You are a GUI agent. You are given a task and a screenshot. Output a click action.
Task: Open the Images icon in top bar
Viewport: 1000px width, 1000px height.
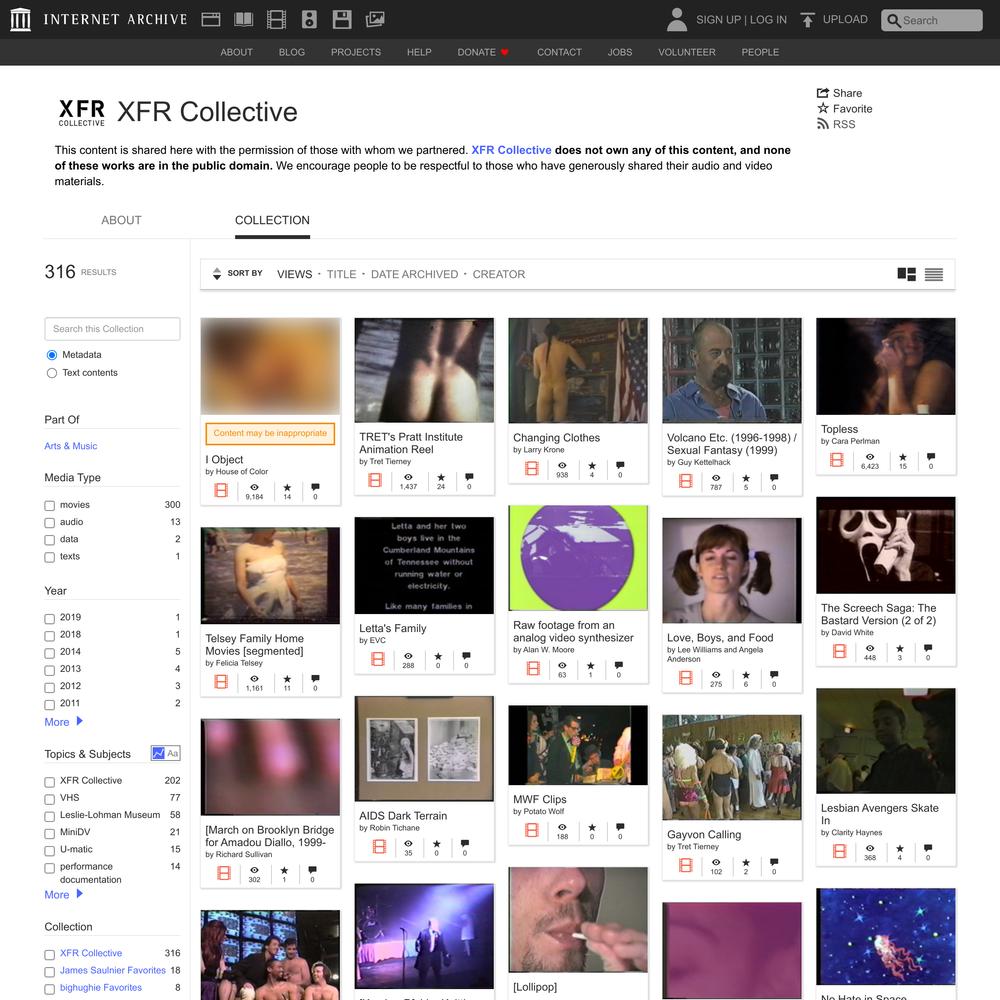[375, 19]
